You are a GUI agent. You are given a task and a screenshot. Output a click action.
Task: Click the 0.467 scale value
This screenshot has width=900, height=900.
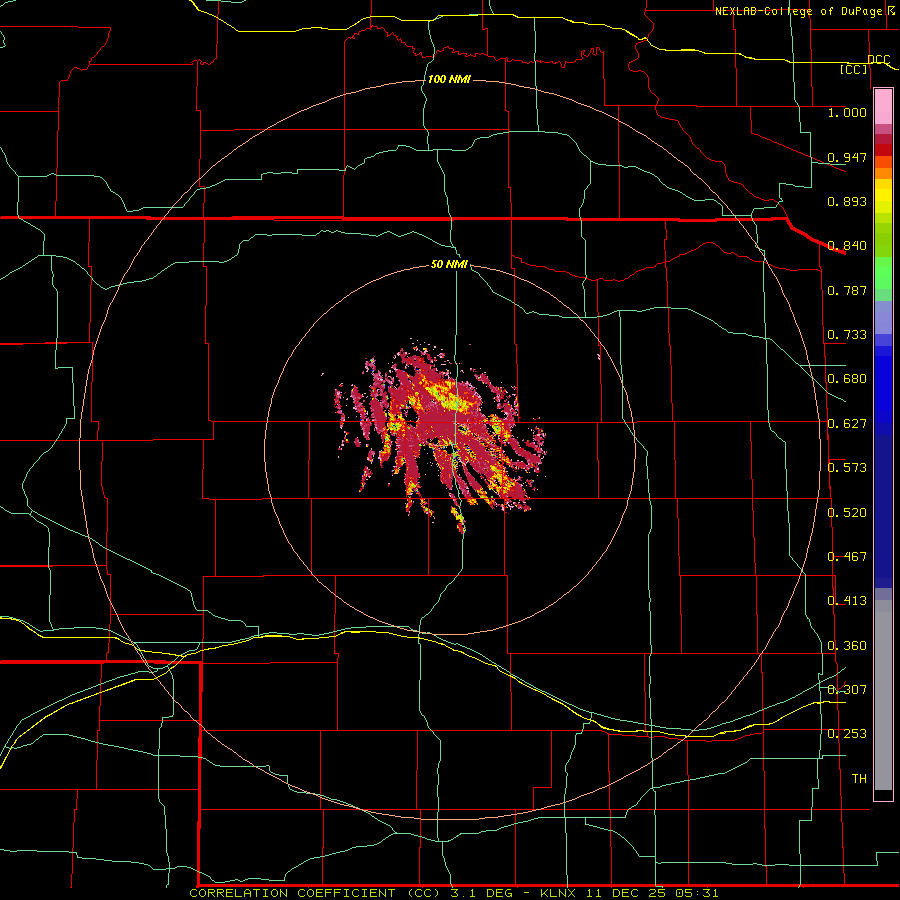[x=847, y=557]
